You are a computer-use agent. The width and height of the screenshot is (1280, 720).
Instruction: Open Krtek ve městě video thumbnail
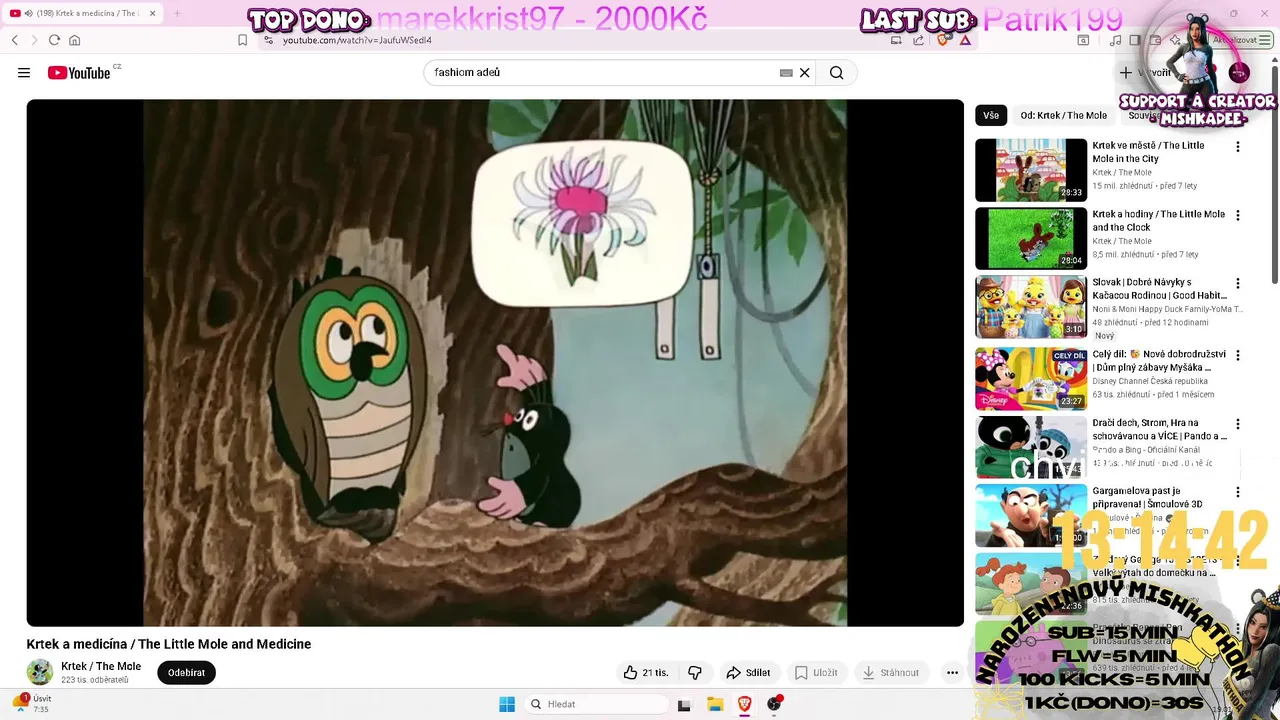coord(1031,170)
